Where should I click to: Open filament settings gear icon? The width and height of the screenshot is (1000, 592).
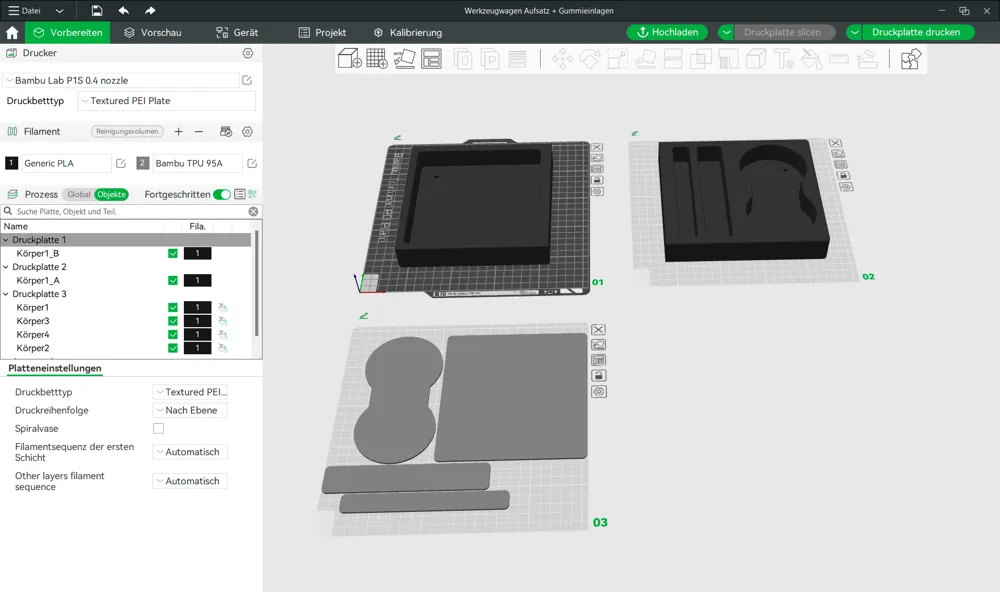(247, 131)
